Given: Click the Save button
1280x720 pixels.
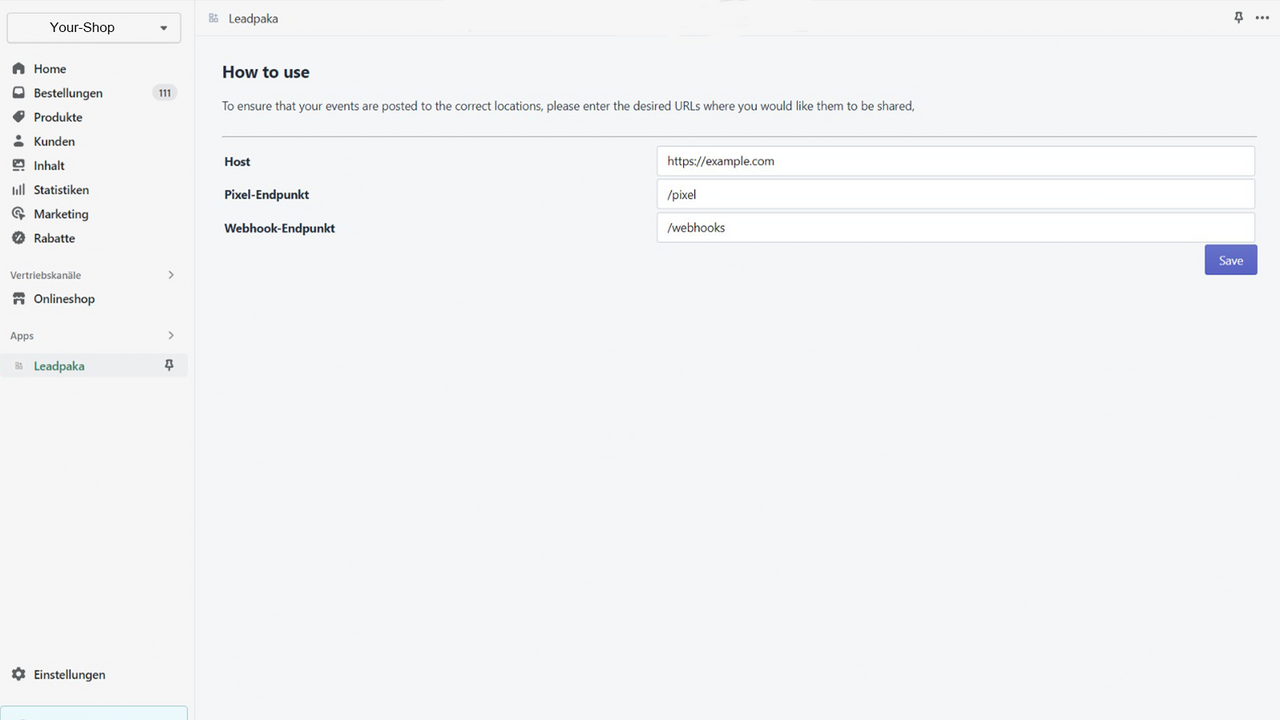Looking at the screenshot, I should (x=1230, y=259).
